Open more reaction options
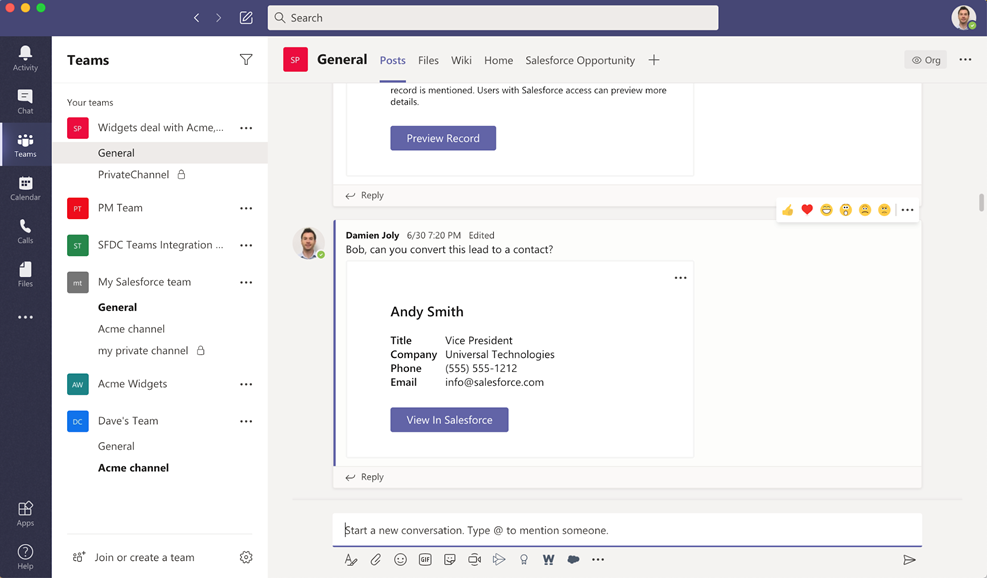 click(x=906, y=210)
